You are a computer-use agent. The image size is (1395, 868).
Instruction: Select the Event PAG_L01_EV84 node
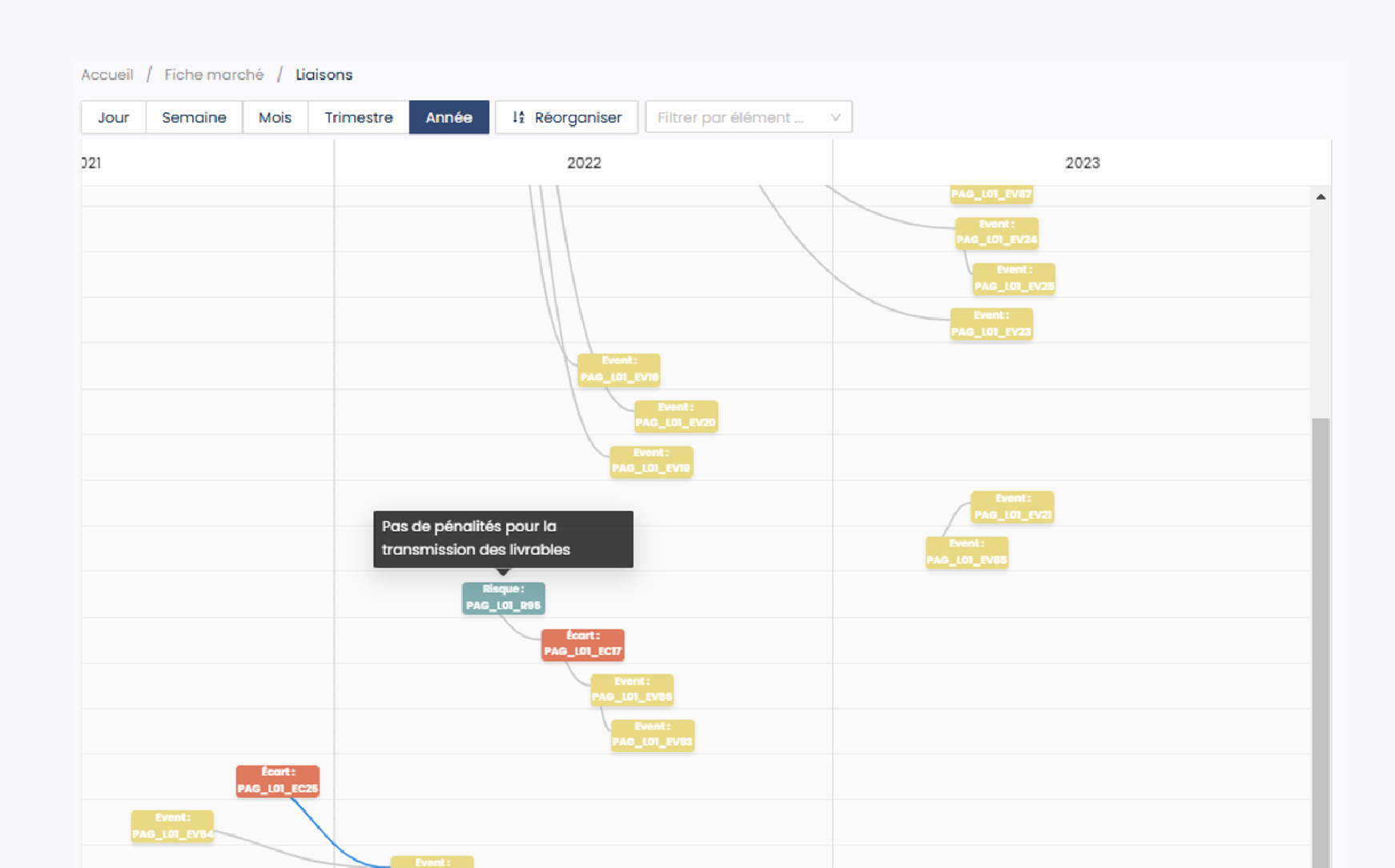172,826
